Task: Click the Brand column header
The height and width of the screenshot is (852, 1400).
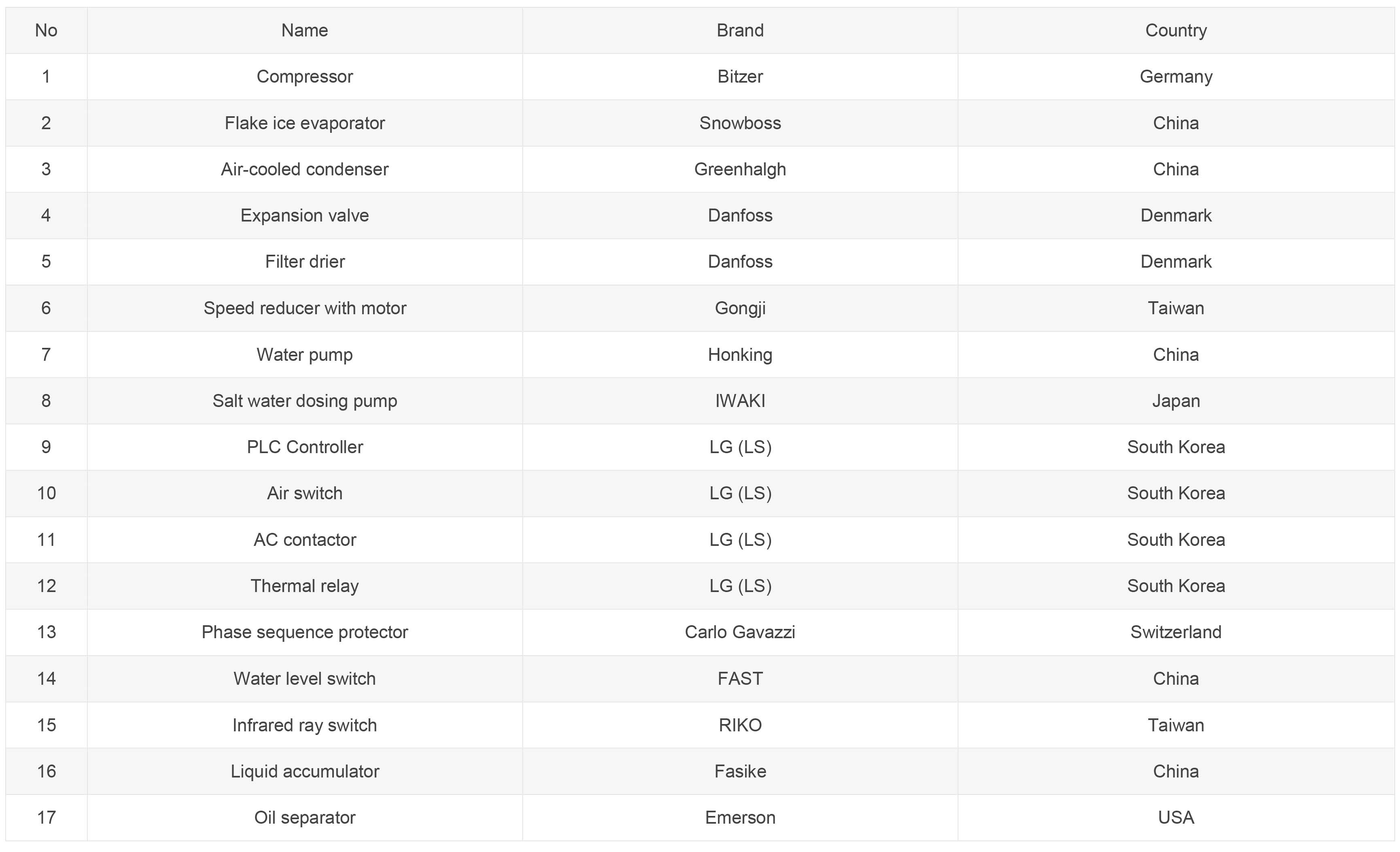Action: (x=740, y=30)
